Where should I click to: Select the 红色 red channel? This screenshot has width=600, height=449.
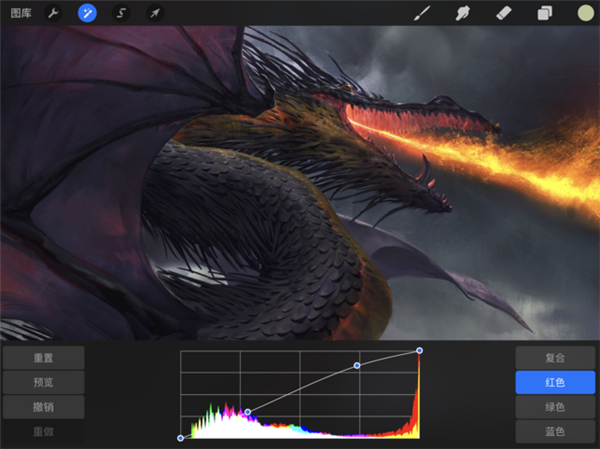[x=555, y=383]
